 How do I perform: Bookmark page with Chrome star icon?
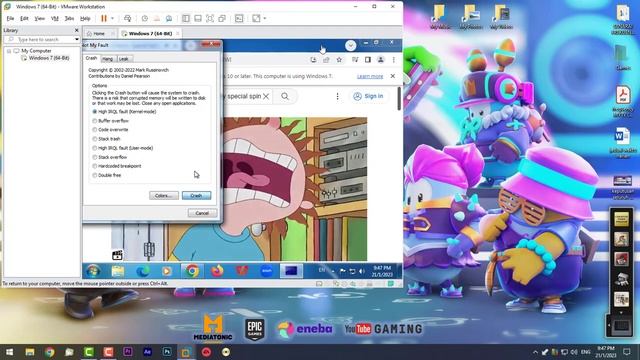click(x=339, y=60)
